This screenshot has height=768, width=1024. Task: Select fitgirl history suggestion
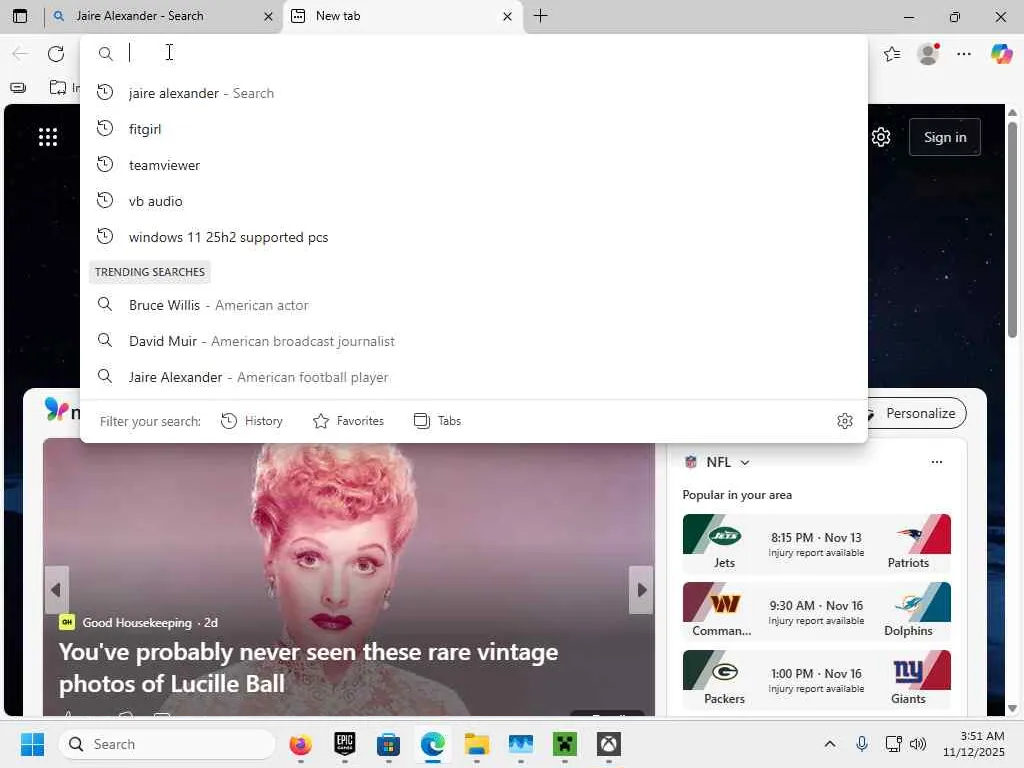(x=474, y=129)
